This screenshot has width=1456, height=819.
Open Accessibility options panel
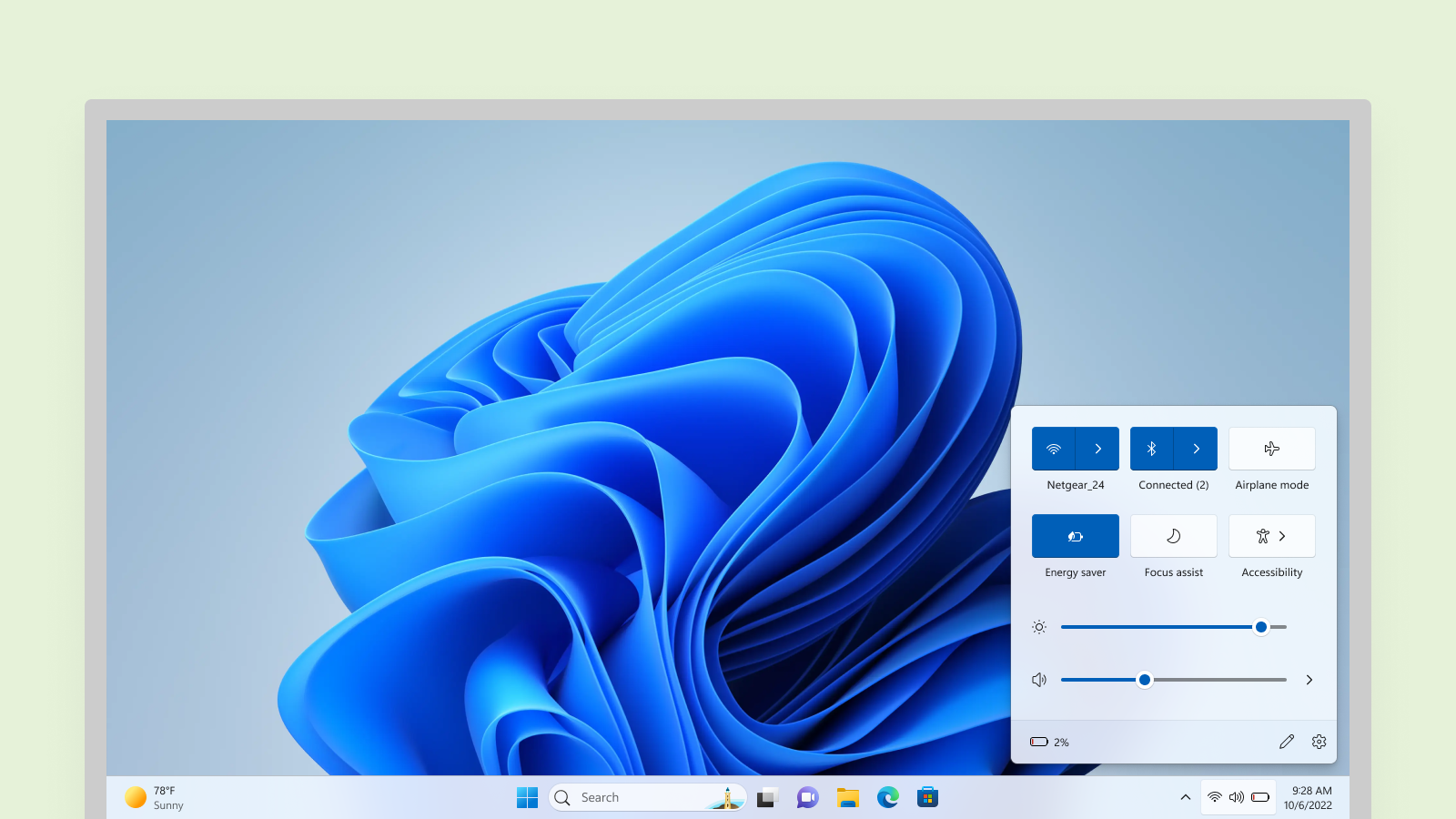(x=1271, y=536)
